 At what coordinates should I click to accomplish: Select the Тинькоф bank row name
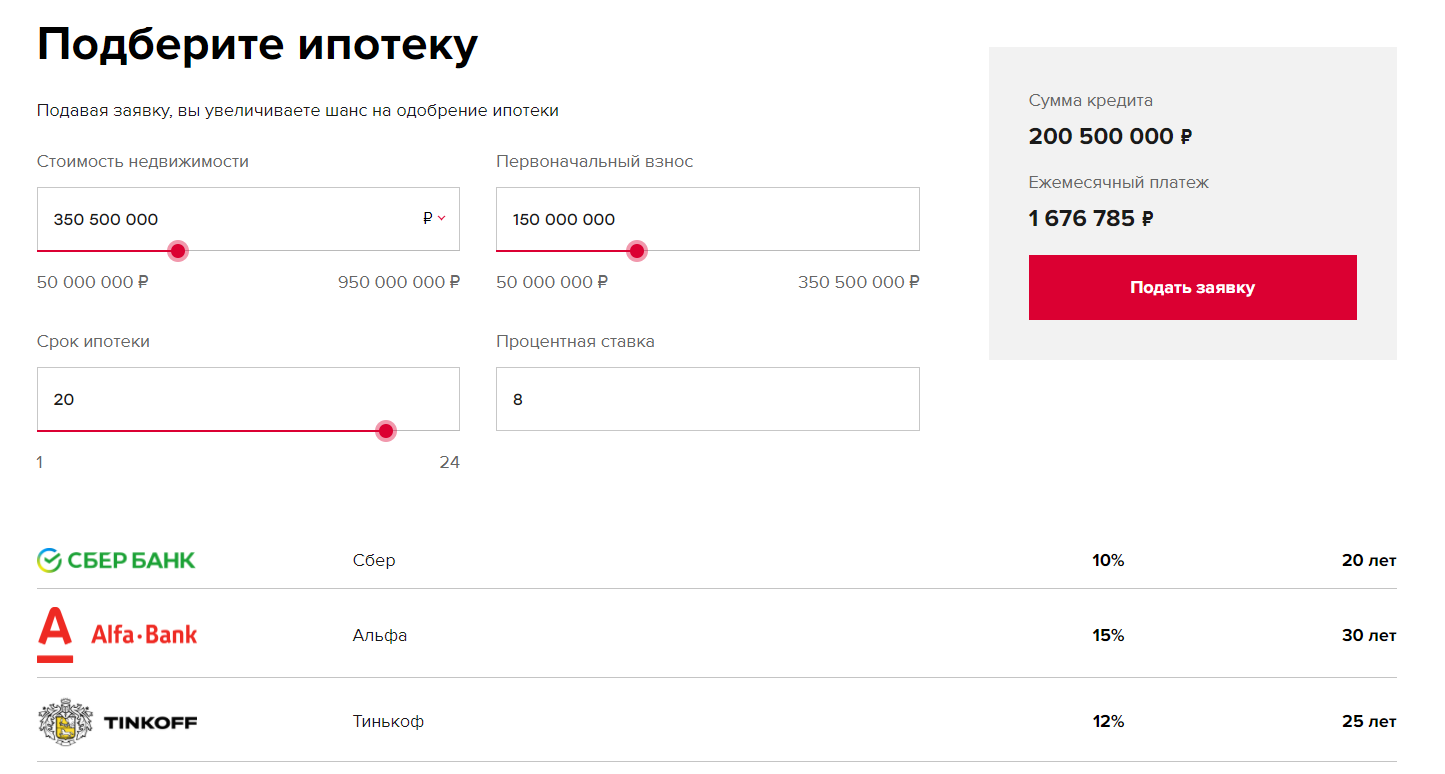[x=388, y=721]
